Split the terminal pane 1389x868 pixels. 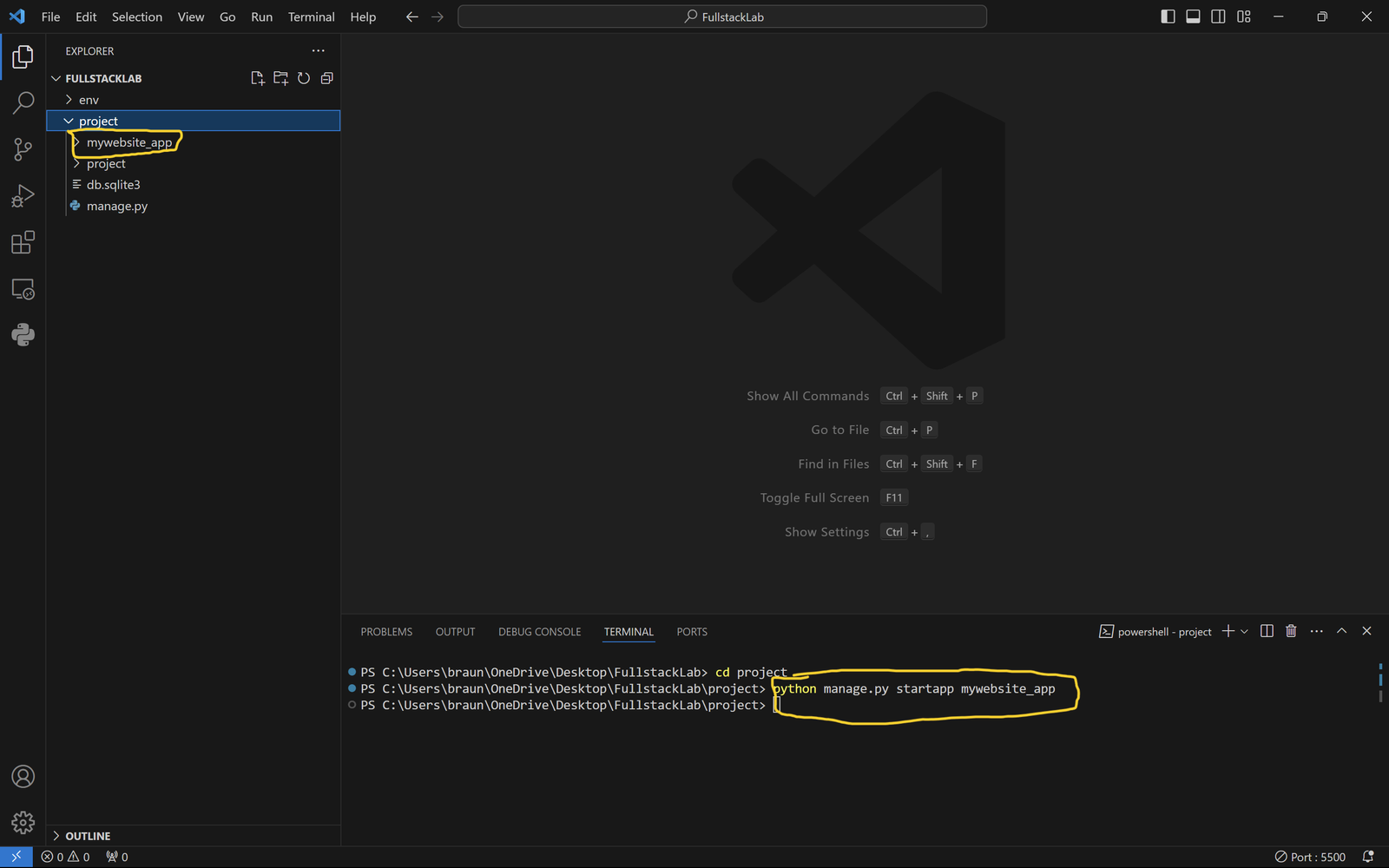[x=1267, y=631]
